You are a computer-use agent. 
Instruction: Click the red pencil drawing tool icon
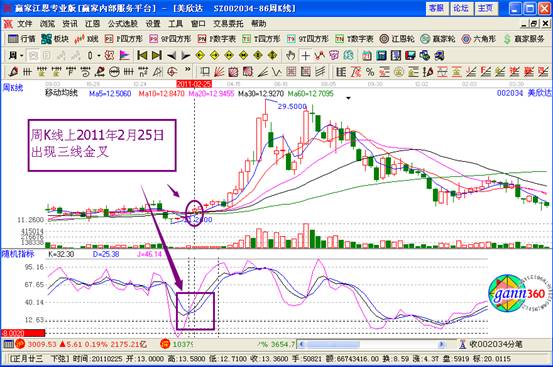coord(13,72)
